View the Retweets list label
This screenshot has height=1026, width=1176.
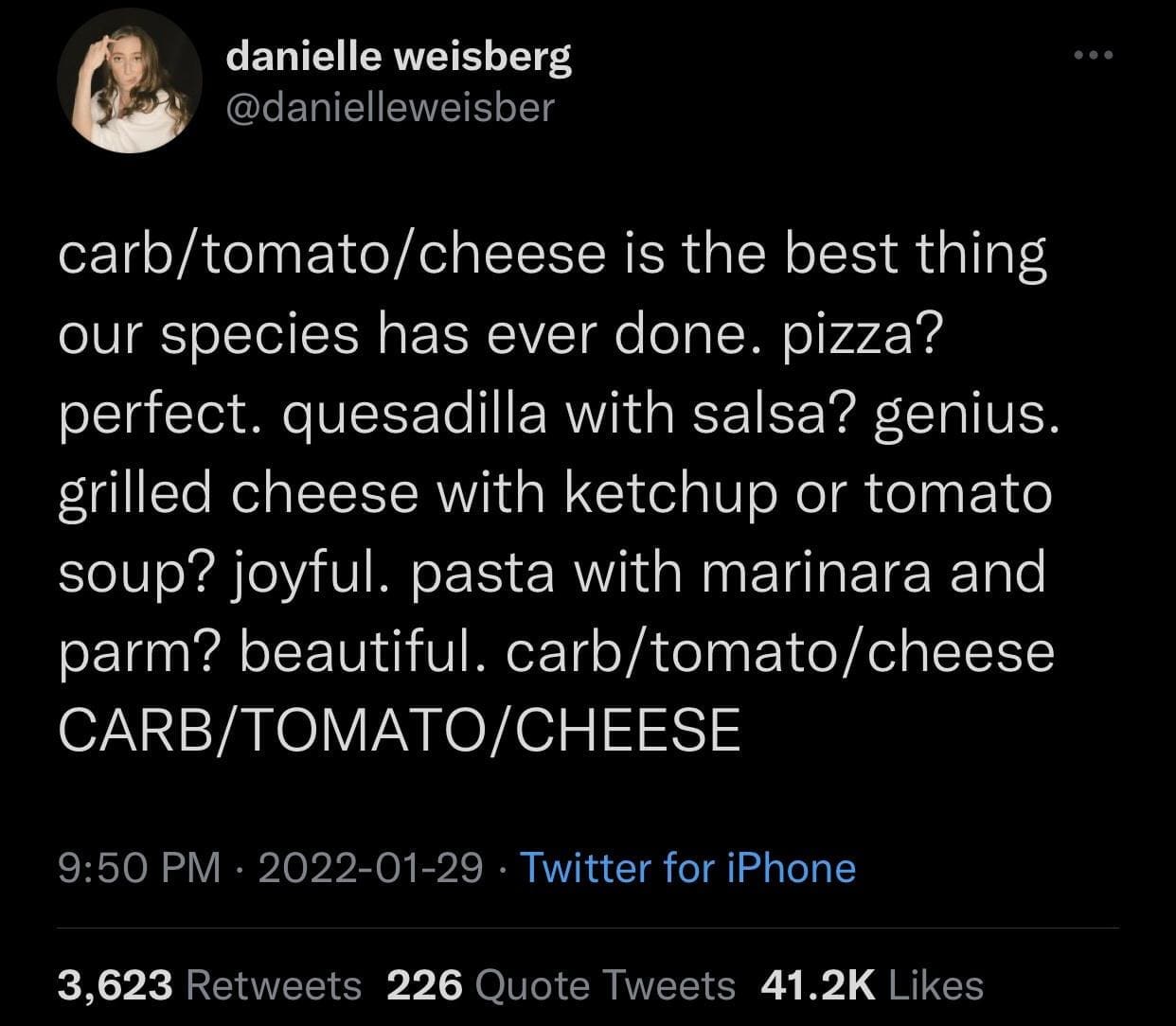pyautogui.click(x=275, y=985)
